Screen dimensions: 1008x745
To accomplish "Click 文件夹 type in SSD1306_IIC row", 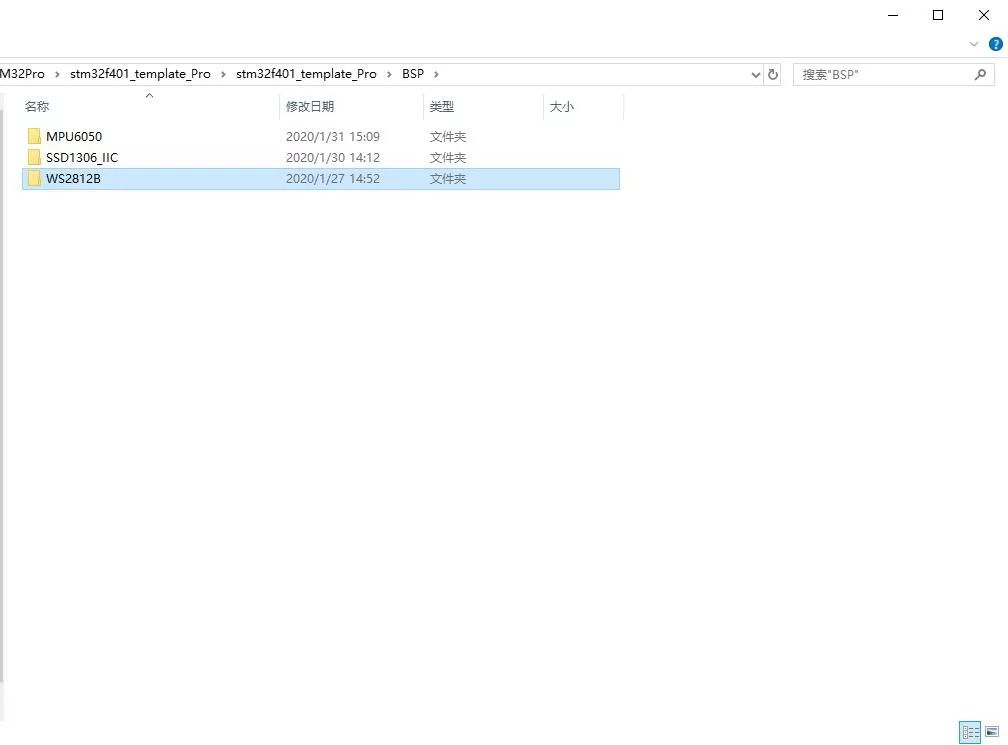I will click(x=447, y=157).
